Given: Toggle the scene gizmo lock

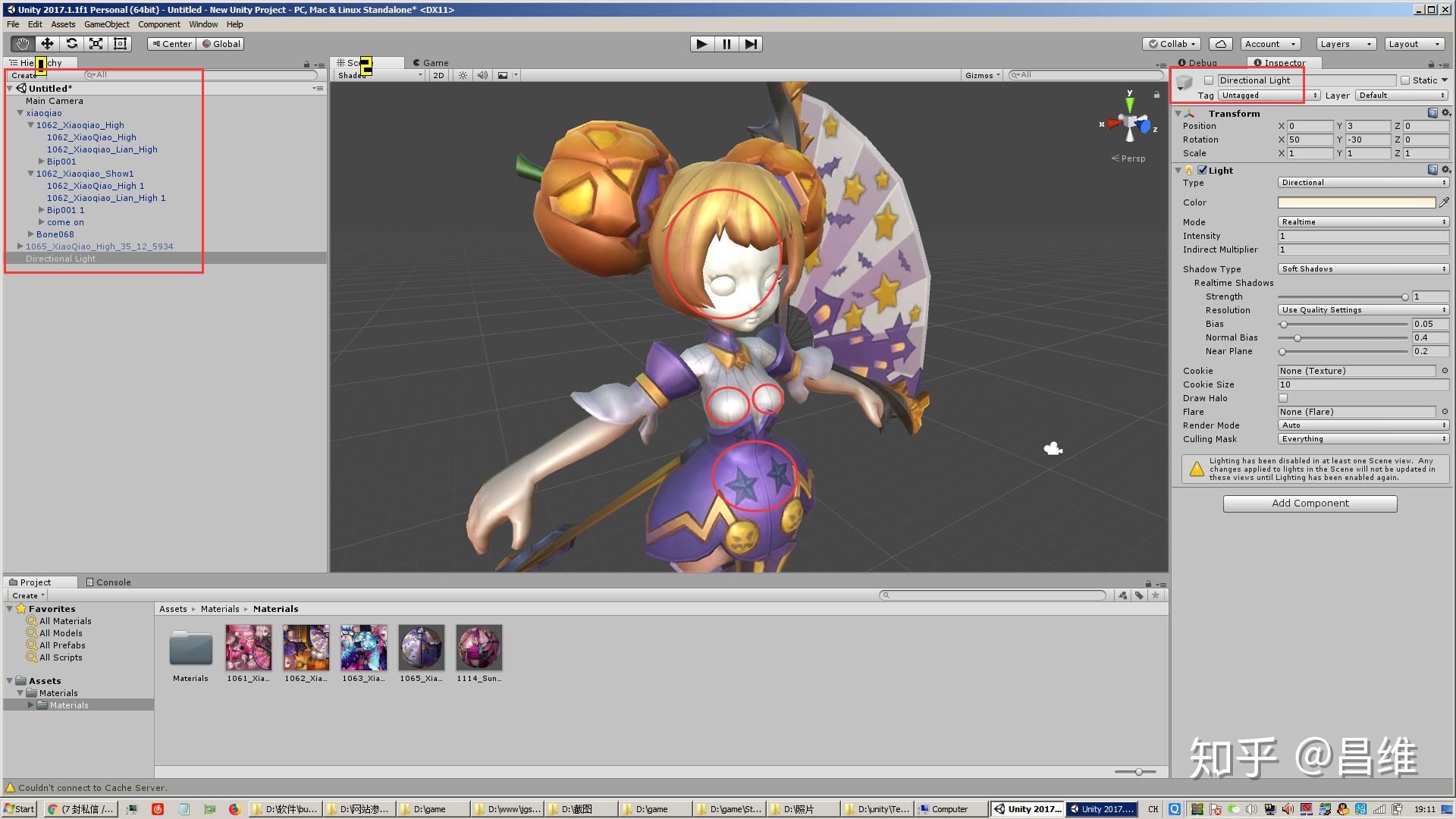Looking at the screenshot, I should (x=1156, y=95).
